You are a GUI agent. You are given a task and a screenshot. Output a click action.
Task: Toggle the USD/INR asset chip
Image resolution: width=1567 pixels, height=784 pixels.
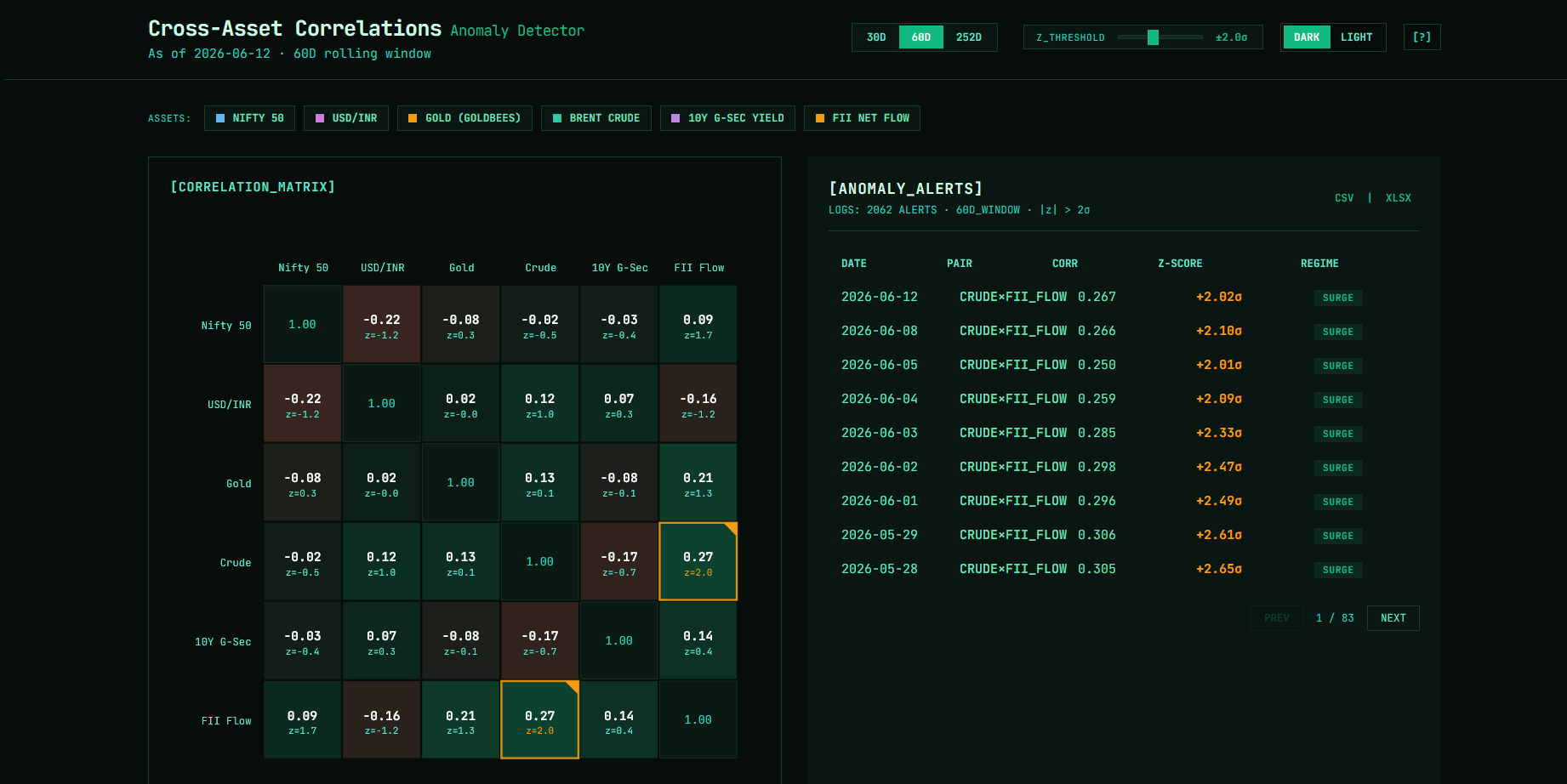[346, 118]
